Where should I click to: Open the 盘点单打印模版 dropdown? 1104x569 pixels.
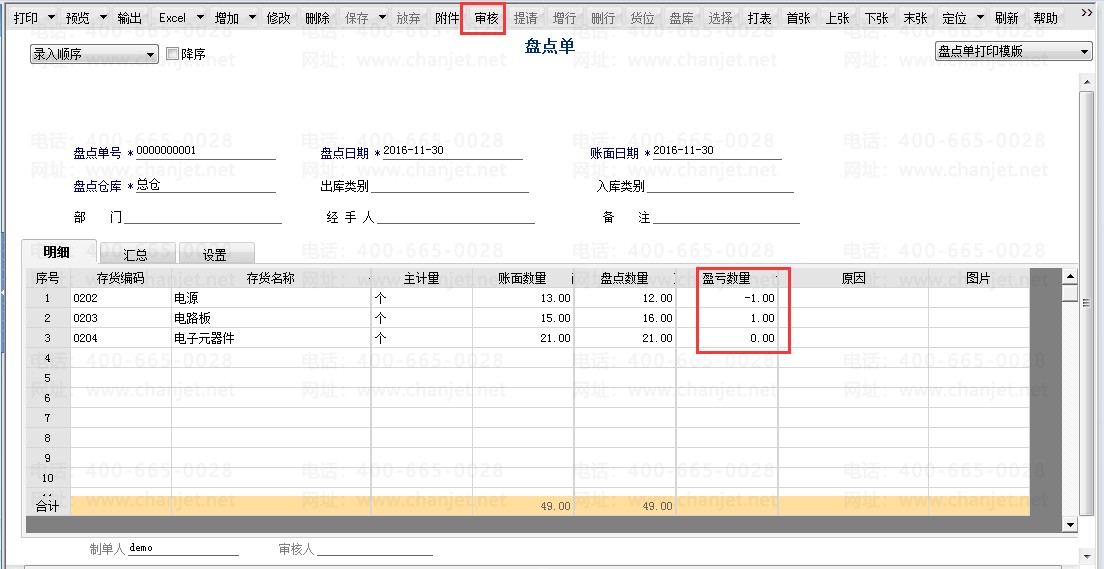pos(1084,51)
